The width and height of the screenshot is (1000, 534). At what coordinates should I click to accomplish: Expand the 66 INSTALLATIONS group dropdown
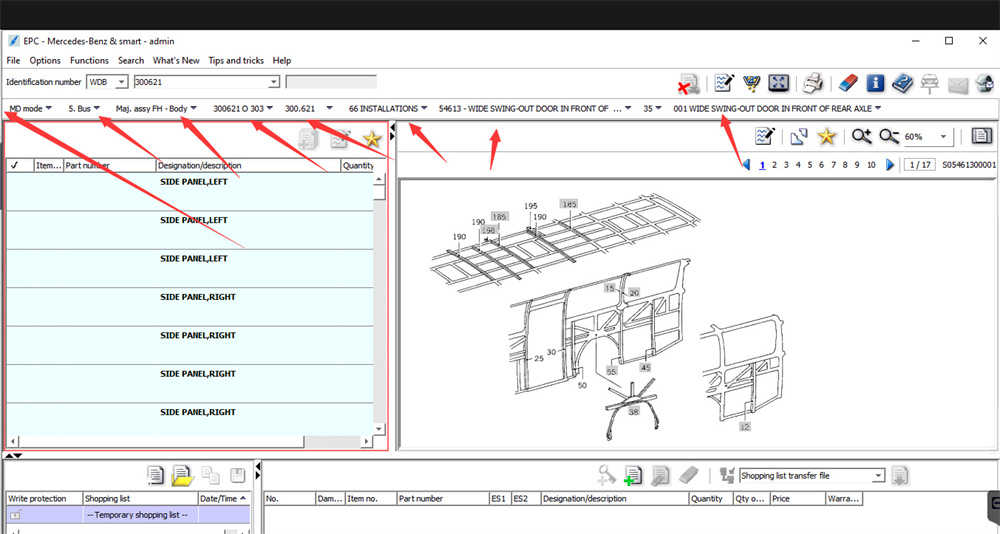[x=425, y=108]
